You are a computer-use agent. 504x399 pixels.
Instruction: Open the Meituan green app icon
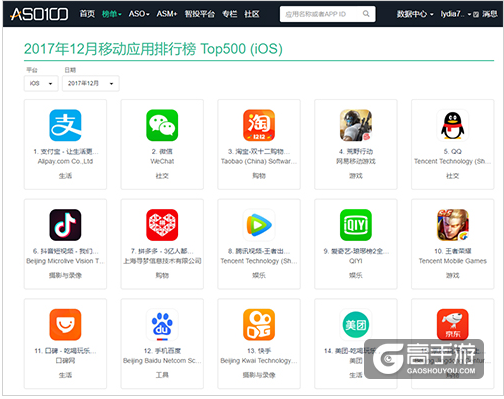pos(356,325)
